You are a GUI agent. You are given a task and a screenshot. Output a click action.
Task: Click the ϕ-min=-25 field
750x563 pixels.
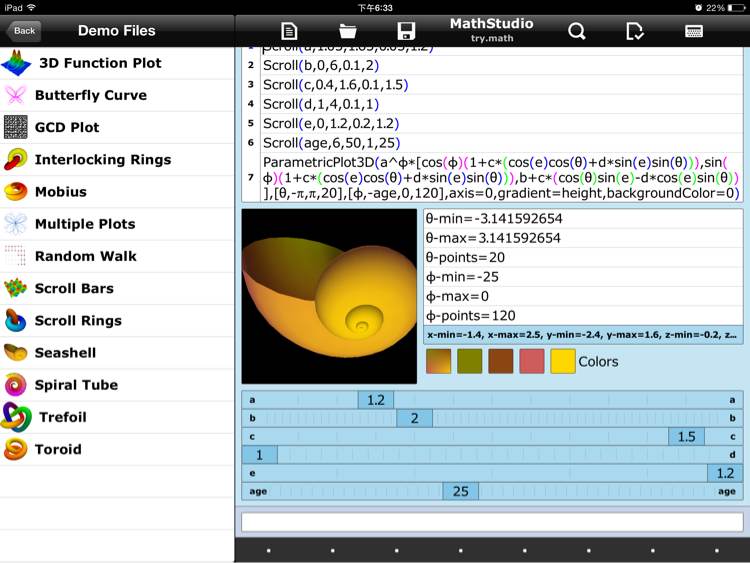click(583, 277)
